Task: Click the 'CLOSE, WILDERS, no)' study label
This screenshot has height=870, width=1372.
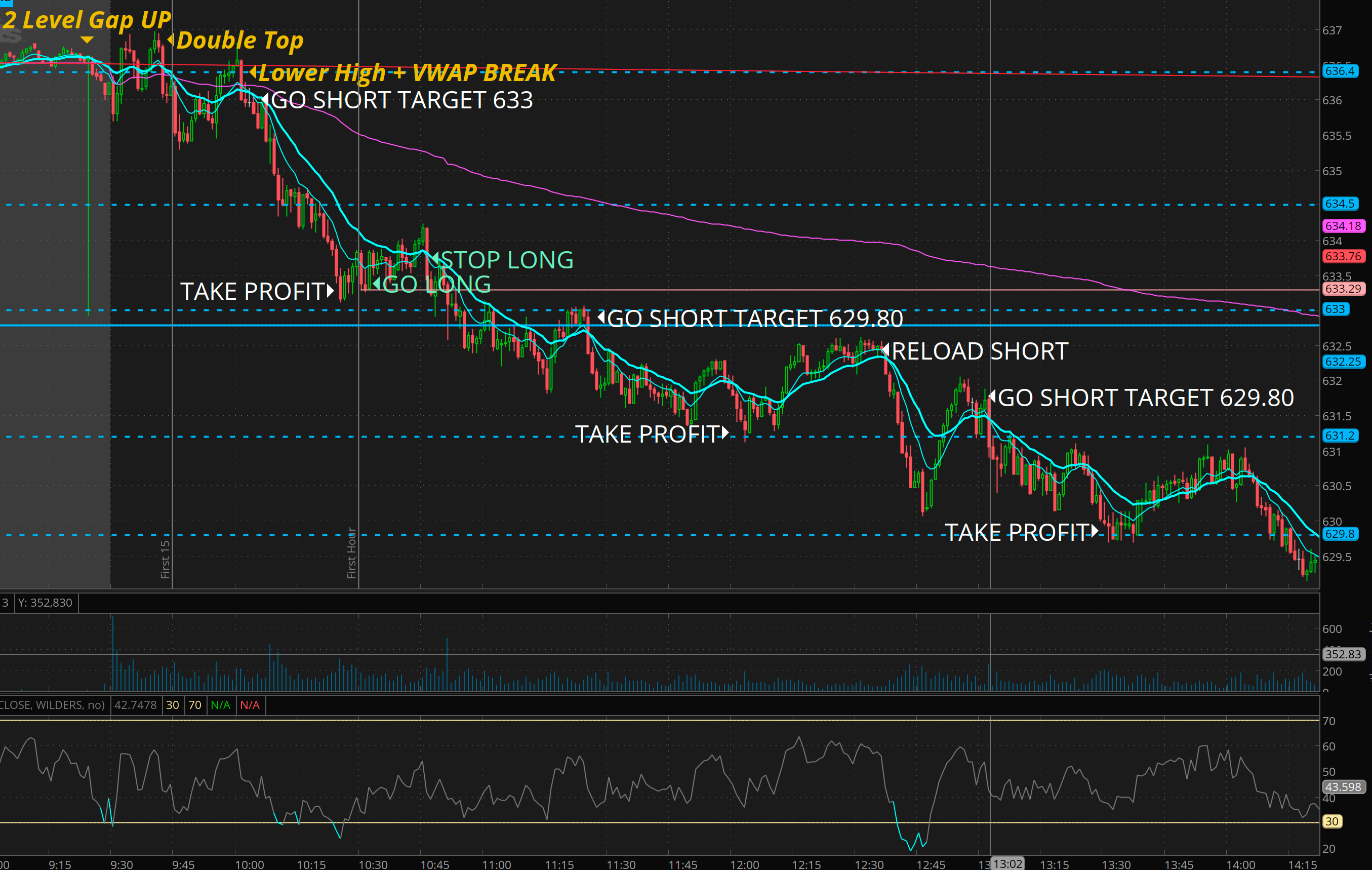Action: coord(53,705)
